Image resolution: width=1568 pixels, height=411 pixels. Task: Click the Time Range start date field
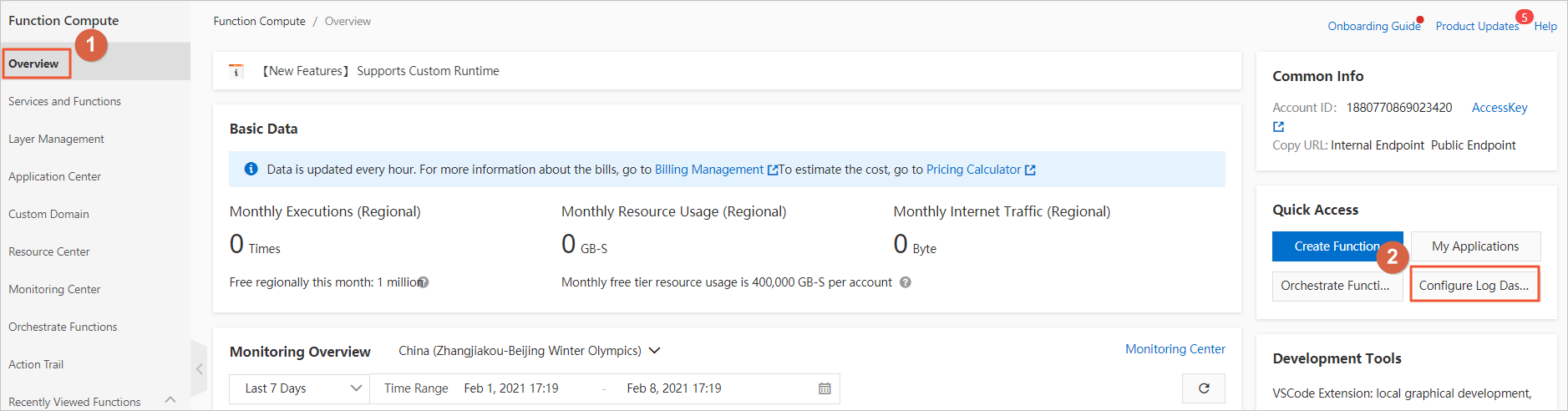coord(511,388)
